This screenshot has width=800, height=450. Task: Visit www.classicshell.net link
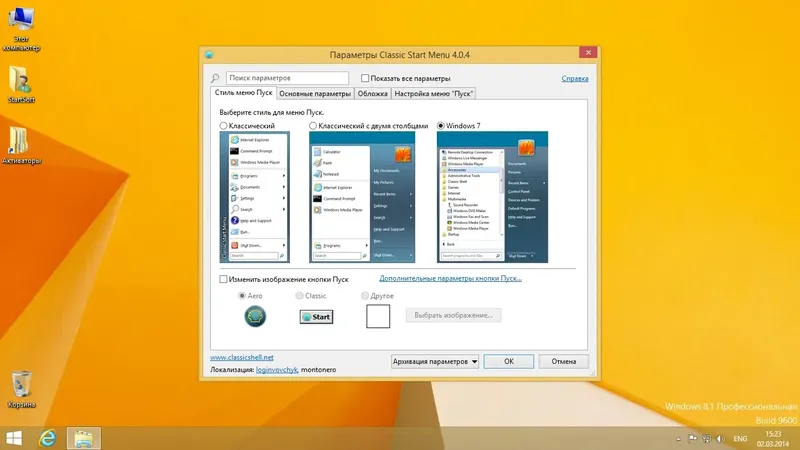click(242, 358)
